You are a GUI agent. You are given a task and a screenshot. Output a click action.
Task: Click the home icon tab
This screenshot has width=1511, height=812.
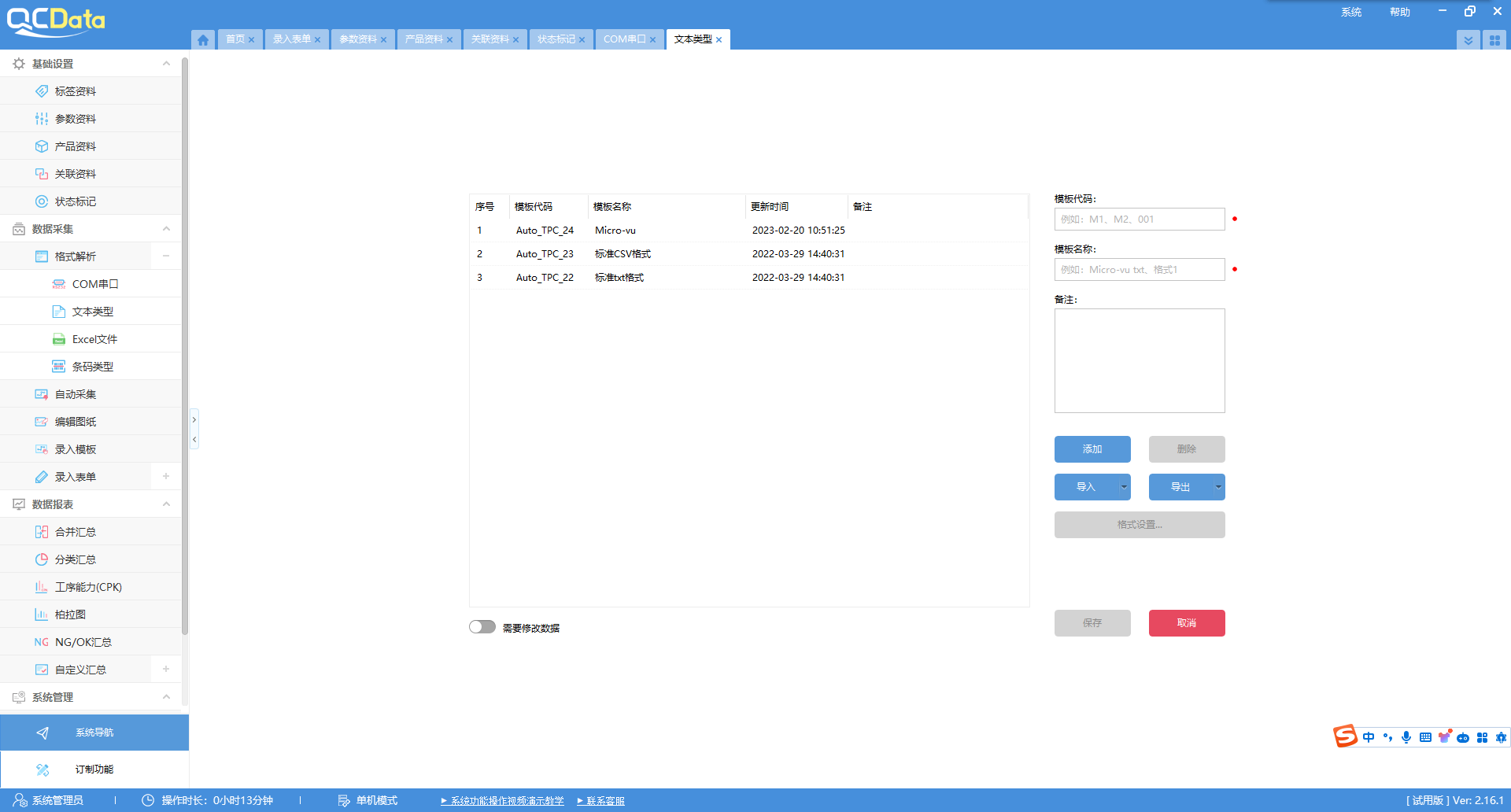point(203,40)
